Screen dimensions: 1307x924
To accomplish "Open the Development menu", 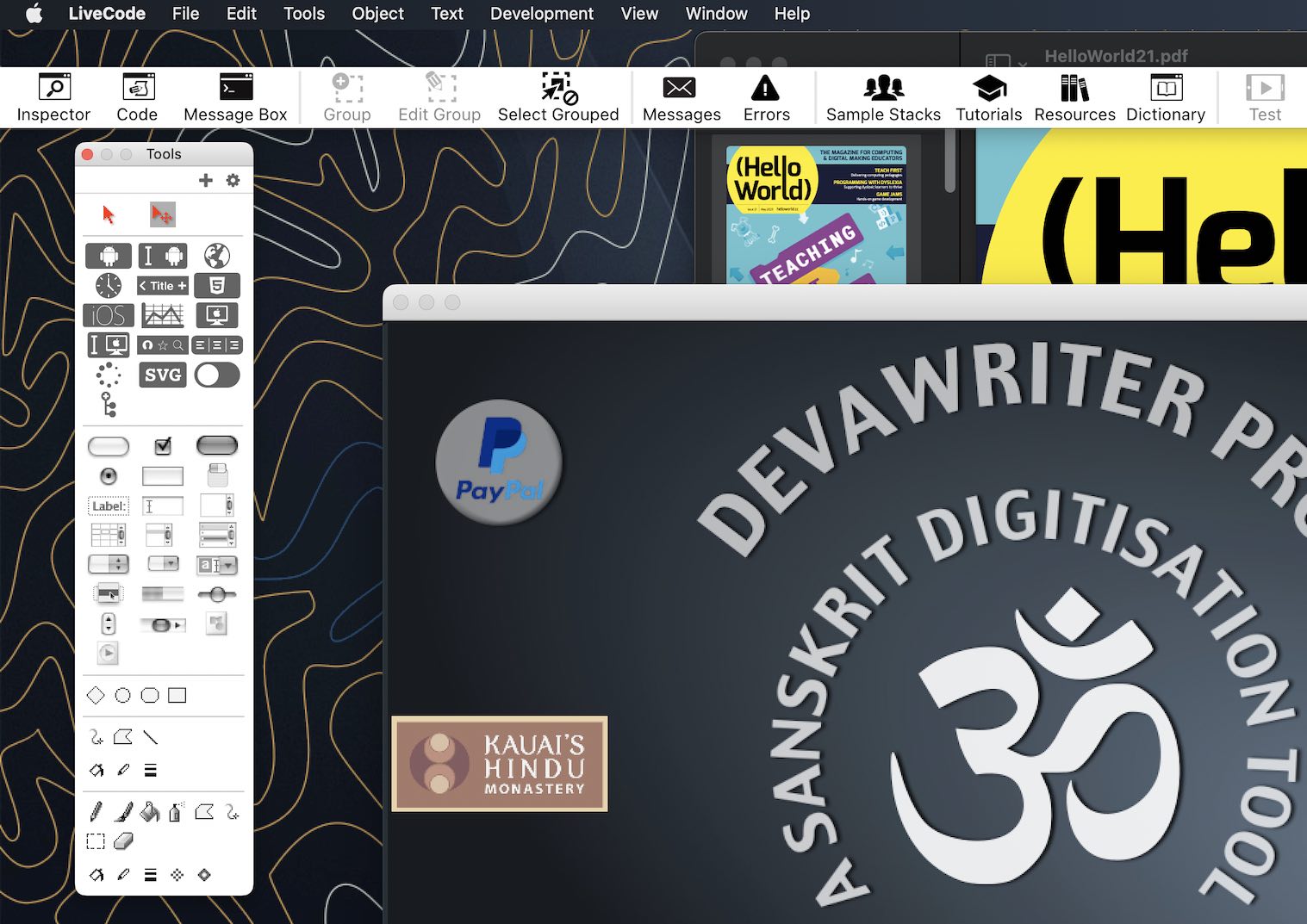I will tap(541, 14).
